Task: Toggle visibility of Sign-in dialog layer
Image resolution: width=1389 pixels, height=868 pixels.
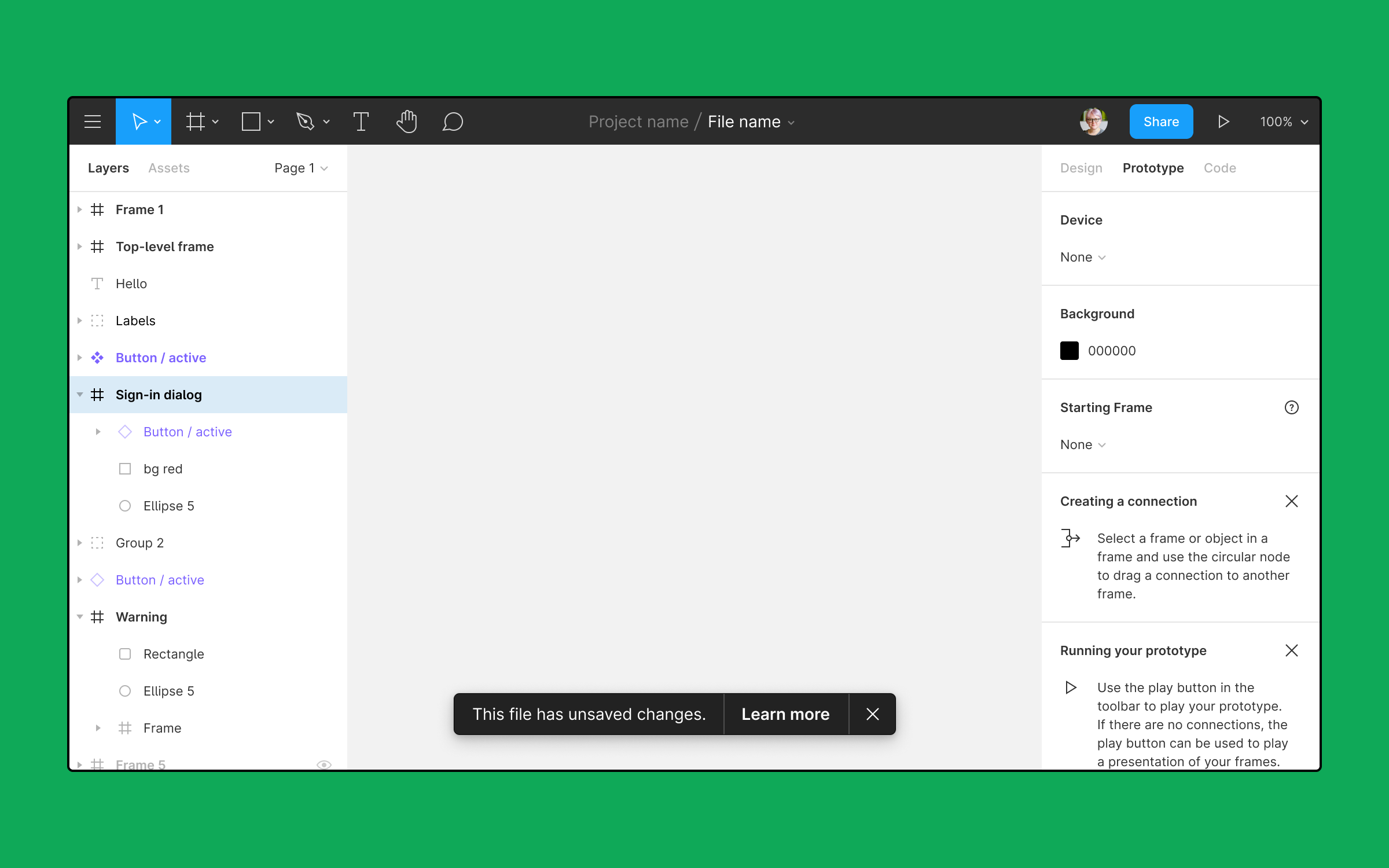Action: 324,394
